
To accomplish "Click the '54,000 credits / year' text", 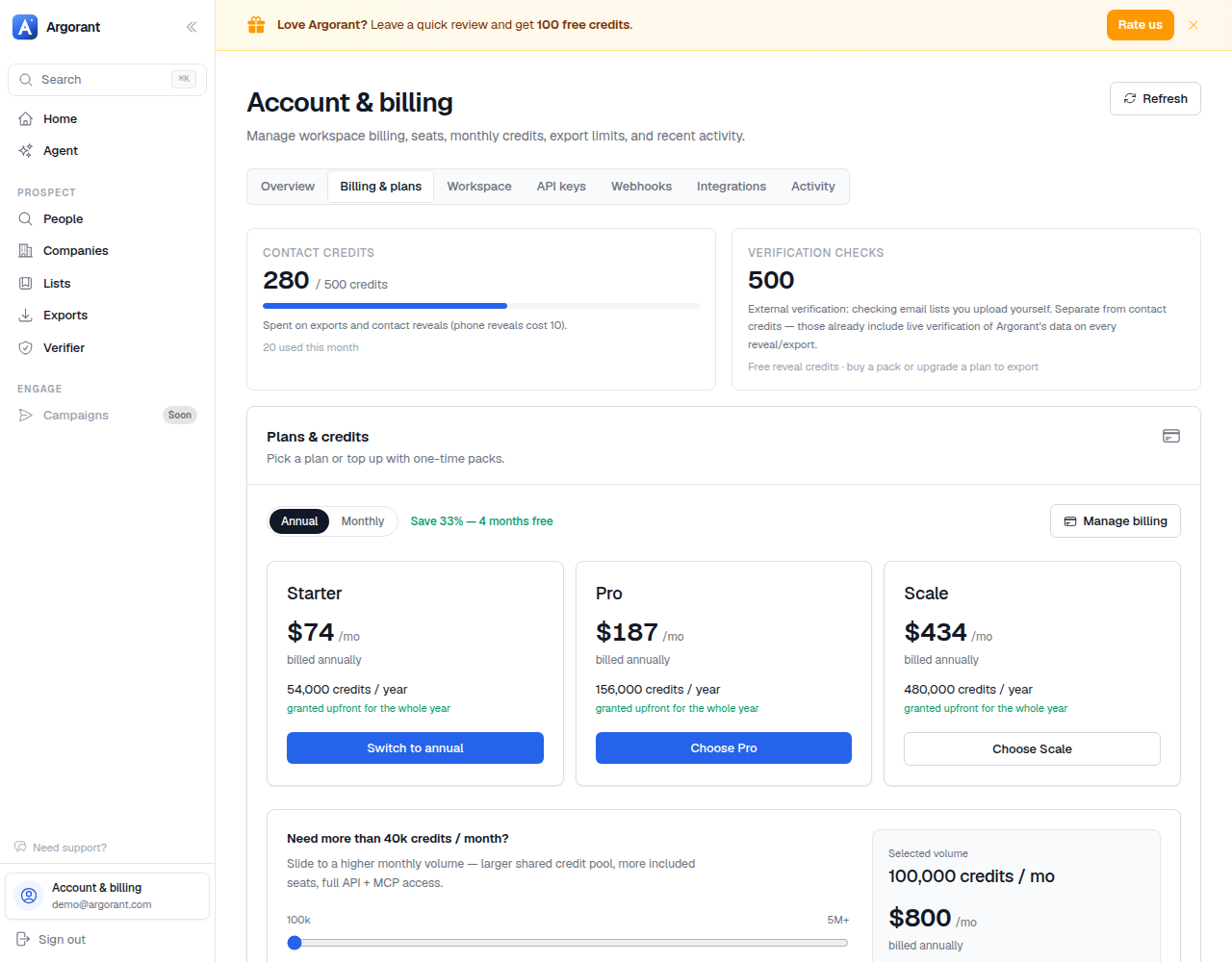I will click(346, 690).
